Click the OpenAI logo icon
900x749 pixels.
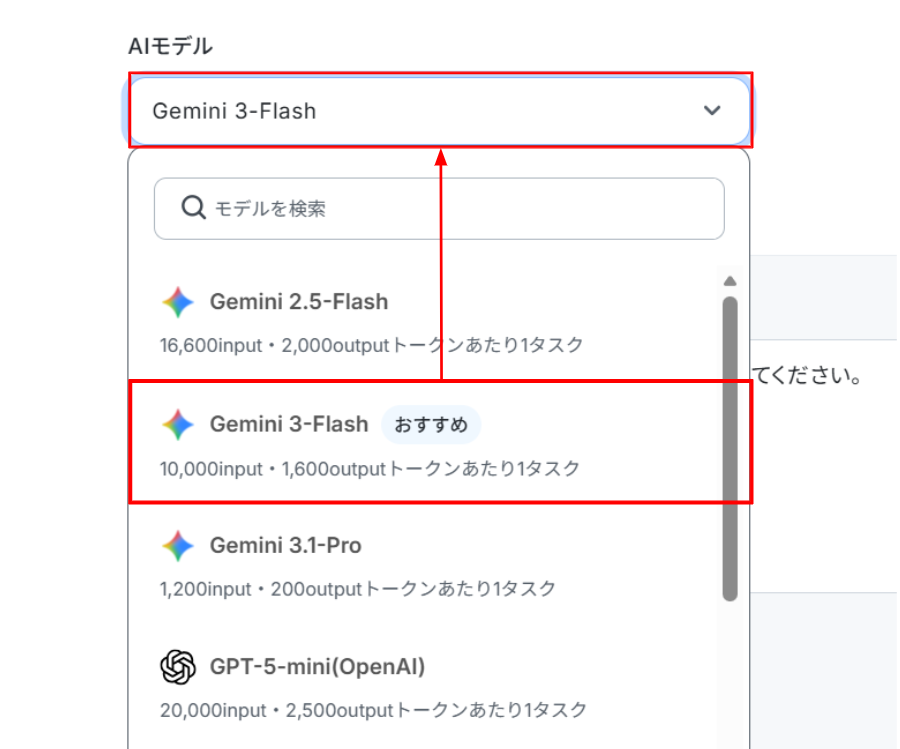click(x=178, y=667)
